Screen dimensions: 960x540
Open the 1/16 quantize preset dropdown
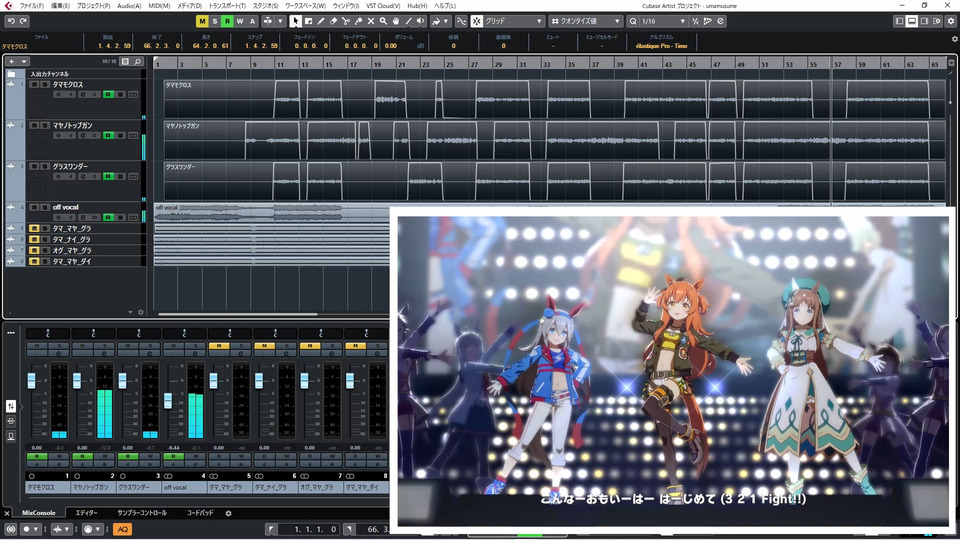(664, 21)
